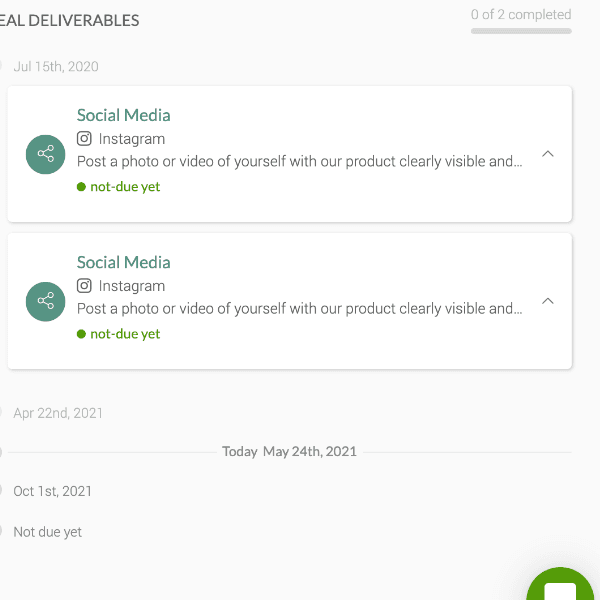
Task: Collapse the first Social Media deliverable chevron
Action: [548, 154]
